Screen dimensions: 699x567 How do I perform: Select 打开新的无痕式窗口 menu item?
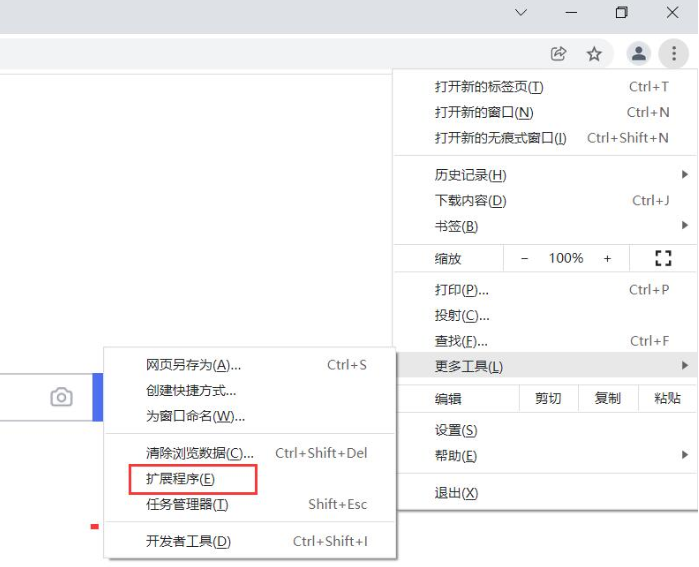click(x=500, y=138)
